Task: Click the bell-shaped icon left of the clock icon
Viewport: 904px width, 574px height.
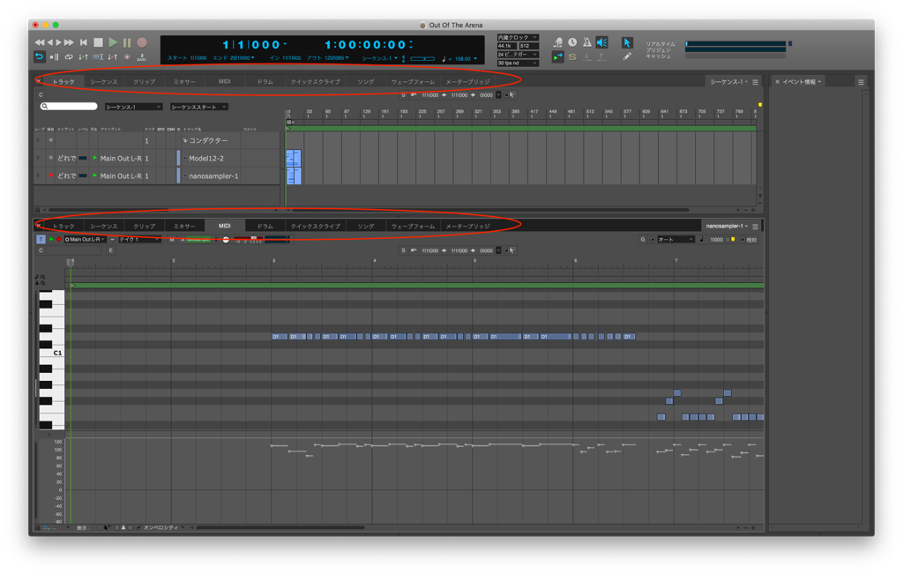Action: [558, 42]
